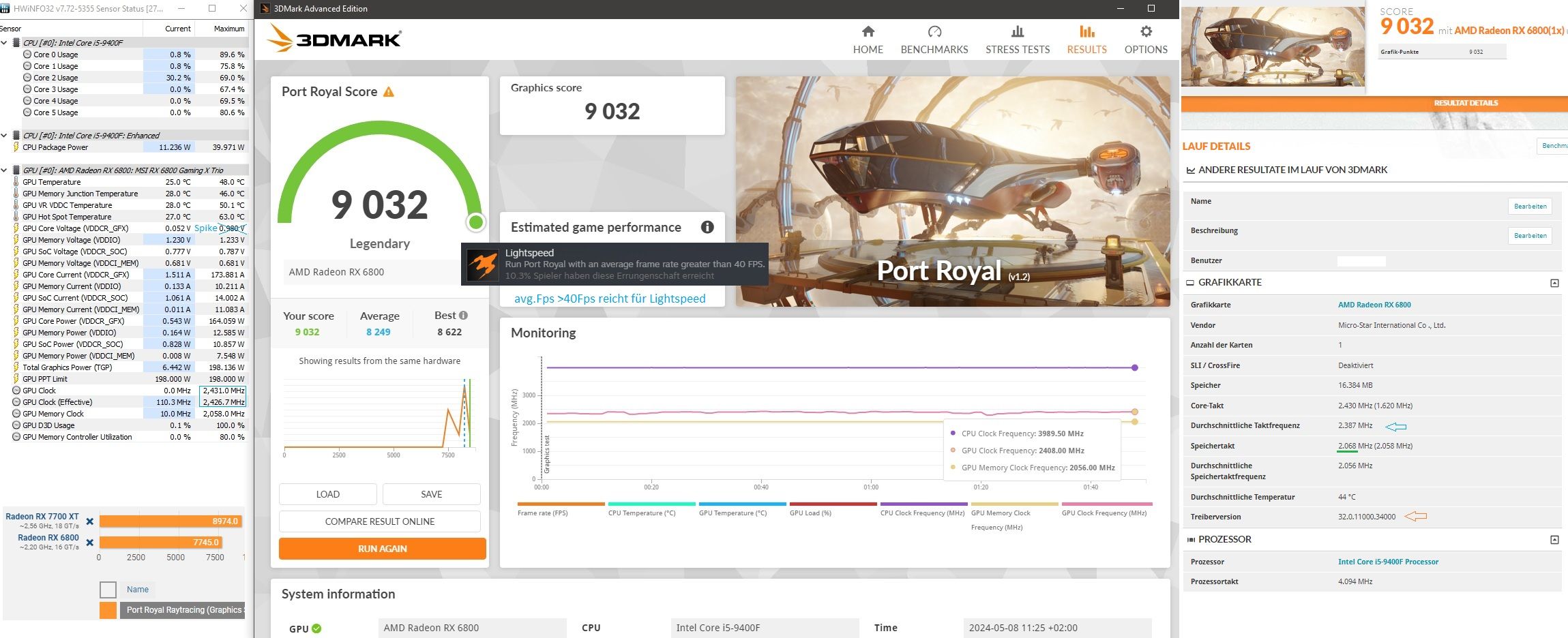Click the info icon next to Best
The image size is (1568, 638).
464,316
